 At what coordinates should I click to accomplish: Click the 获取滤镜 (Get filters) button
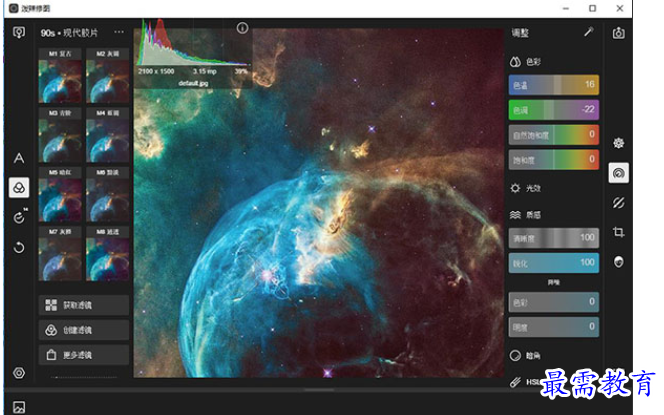(x=84, y=305)
